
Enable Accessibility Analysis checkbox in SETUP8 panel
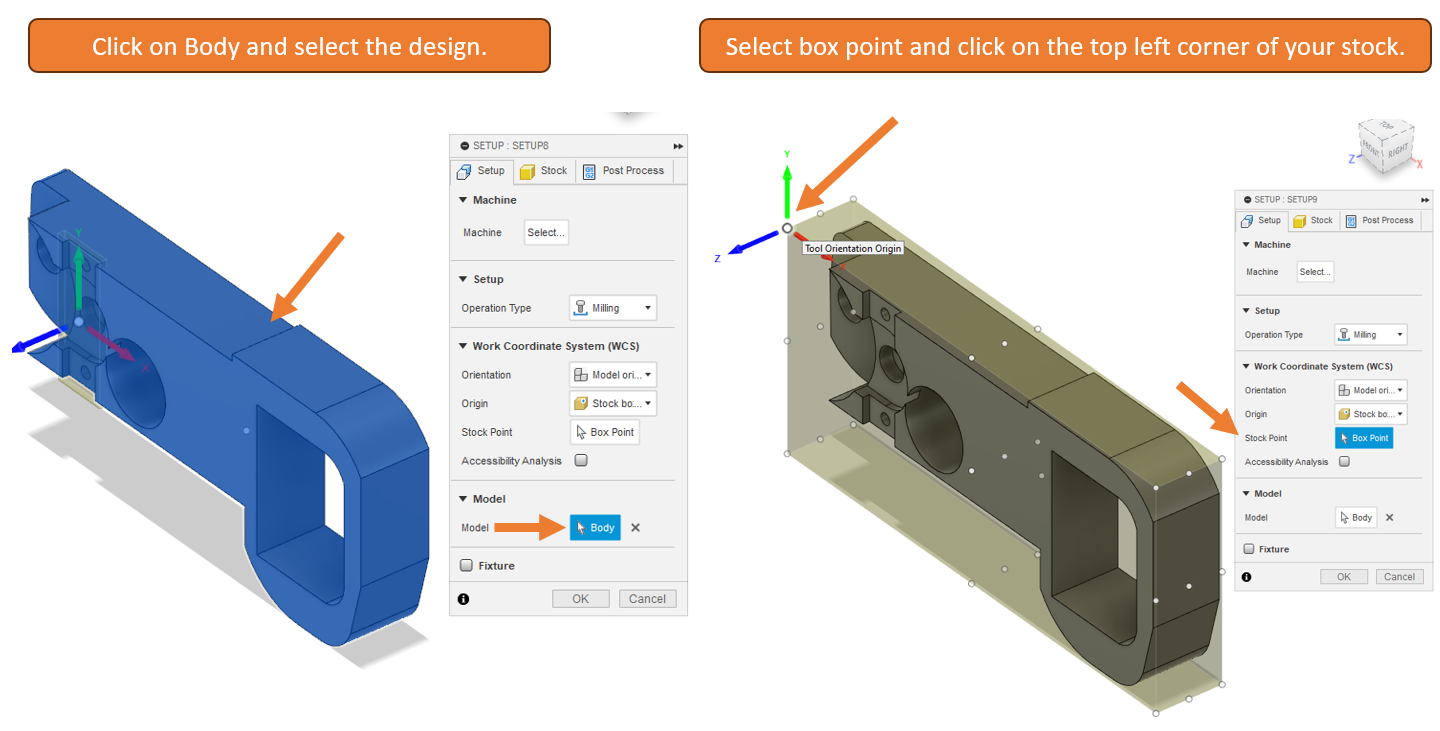(x=581, y=461)
